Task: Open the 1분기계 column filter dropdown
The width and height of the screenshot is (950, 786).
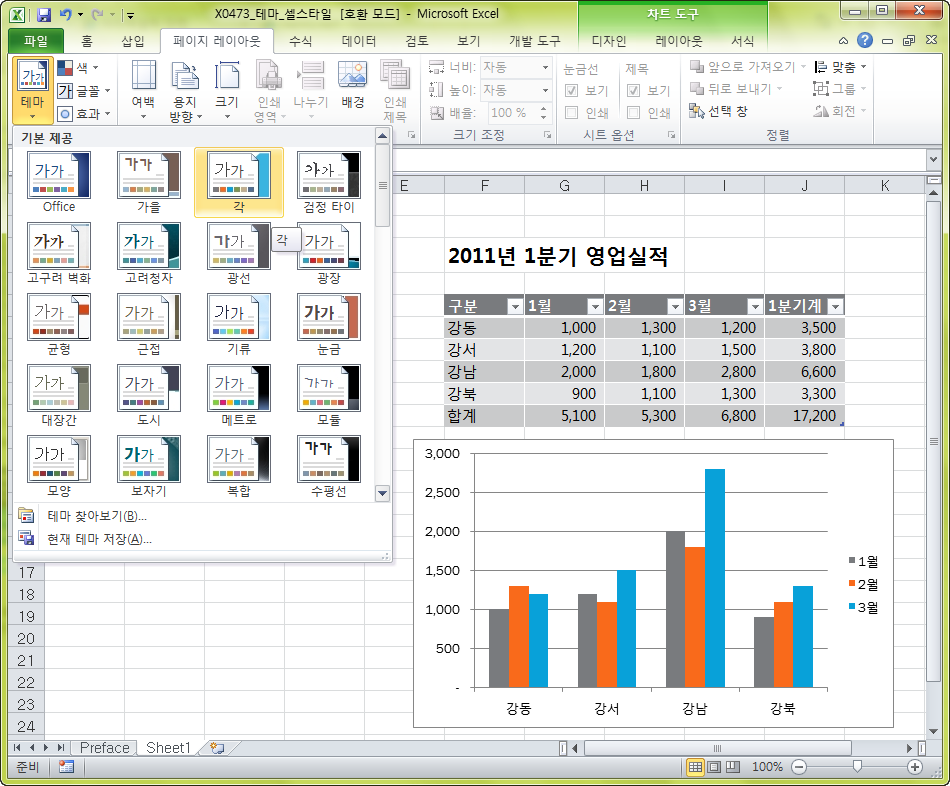Action: (x=835, y=306)
